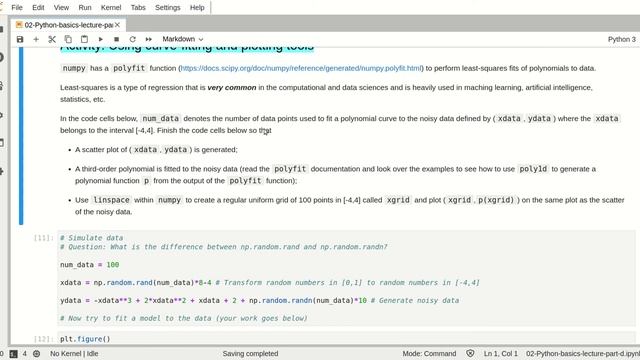Interrupt the kernel with the stop icon
The width and height of the screenshot is (640, 360).
[x=116, y=39]
